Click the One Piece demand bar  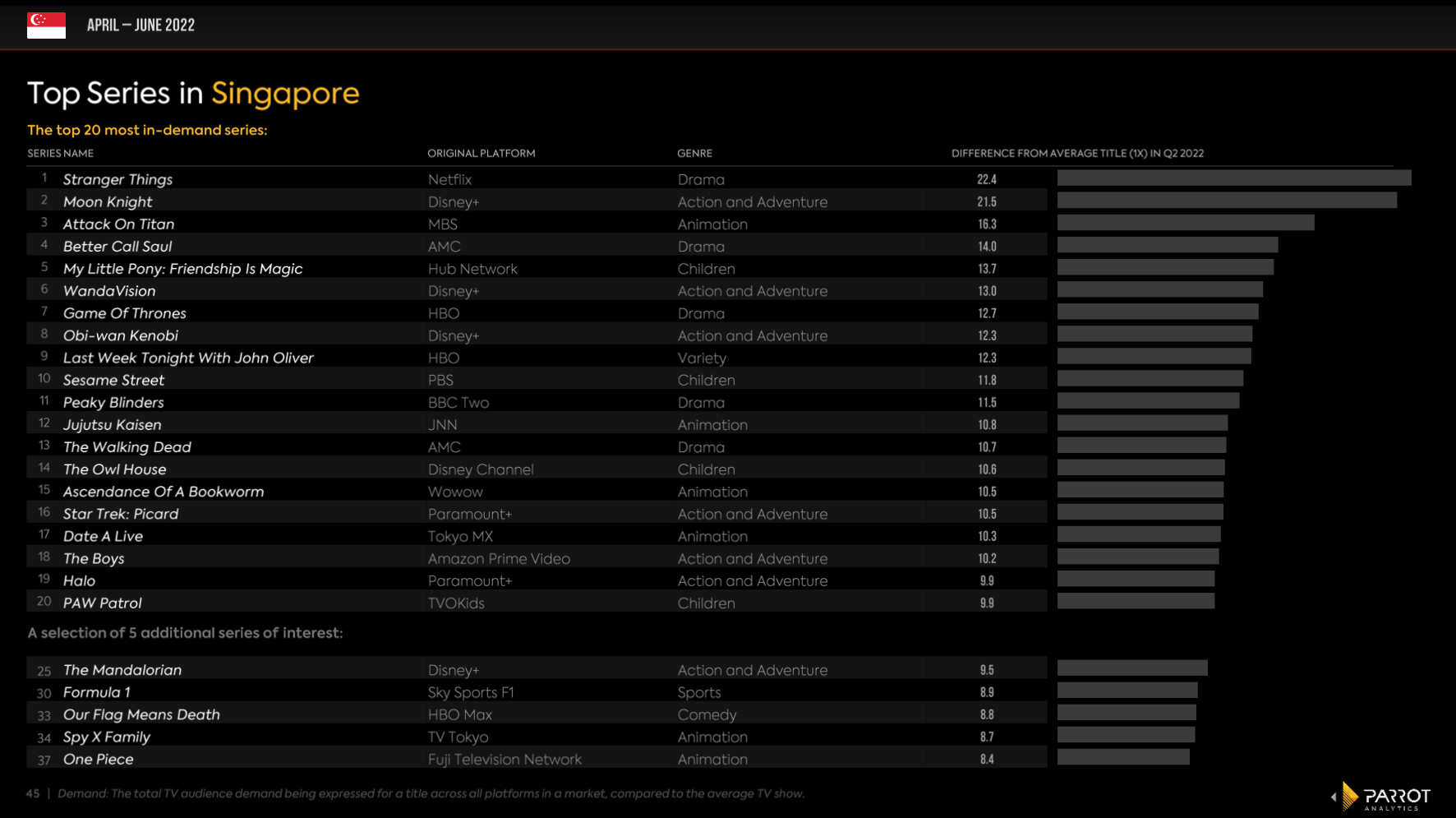click(x=1123, y=757)
